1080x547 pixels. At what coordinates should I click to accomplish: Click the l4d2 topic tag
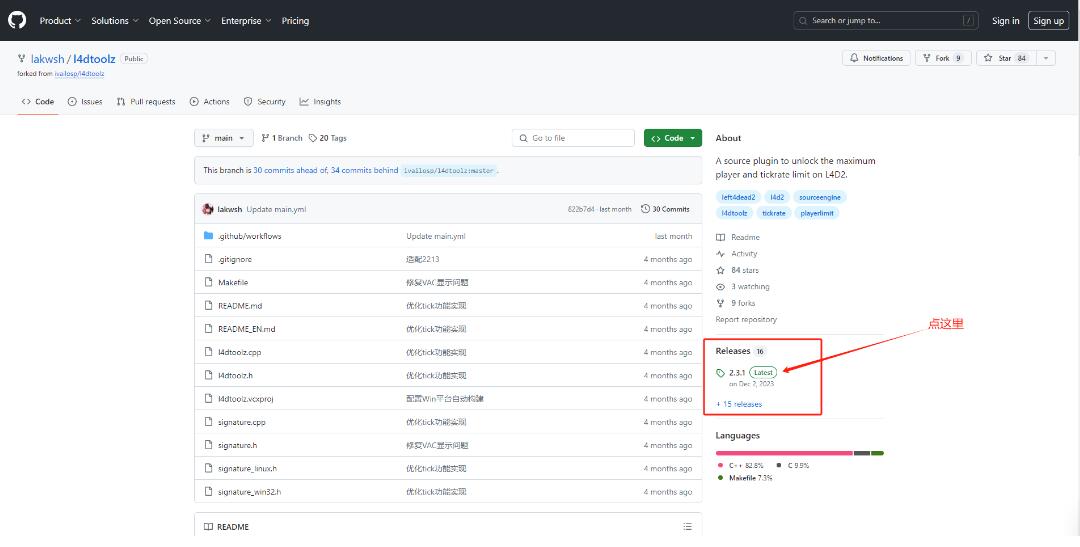click(x=777, y=197)
